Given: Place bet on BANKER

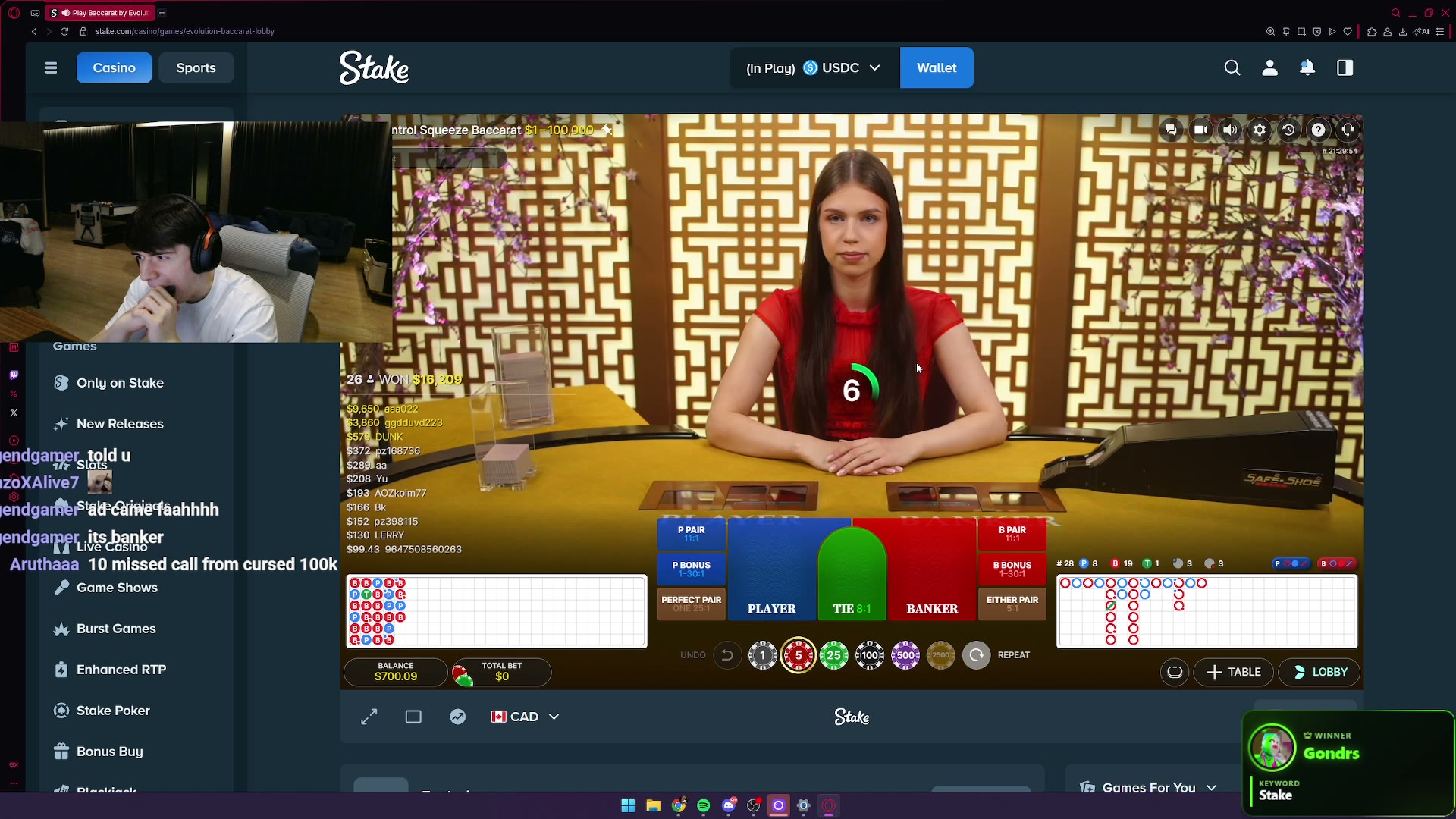Looking at the screenshot, I should [932, 569].
